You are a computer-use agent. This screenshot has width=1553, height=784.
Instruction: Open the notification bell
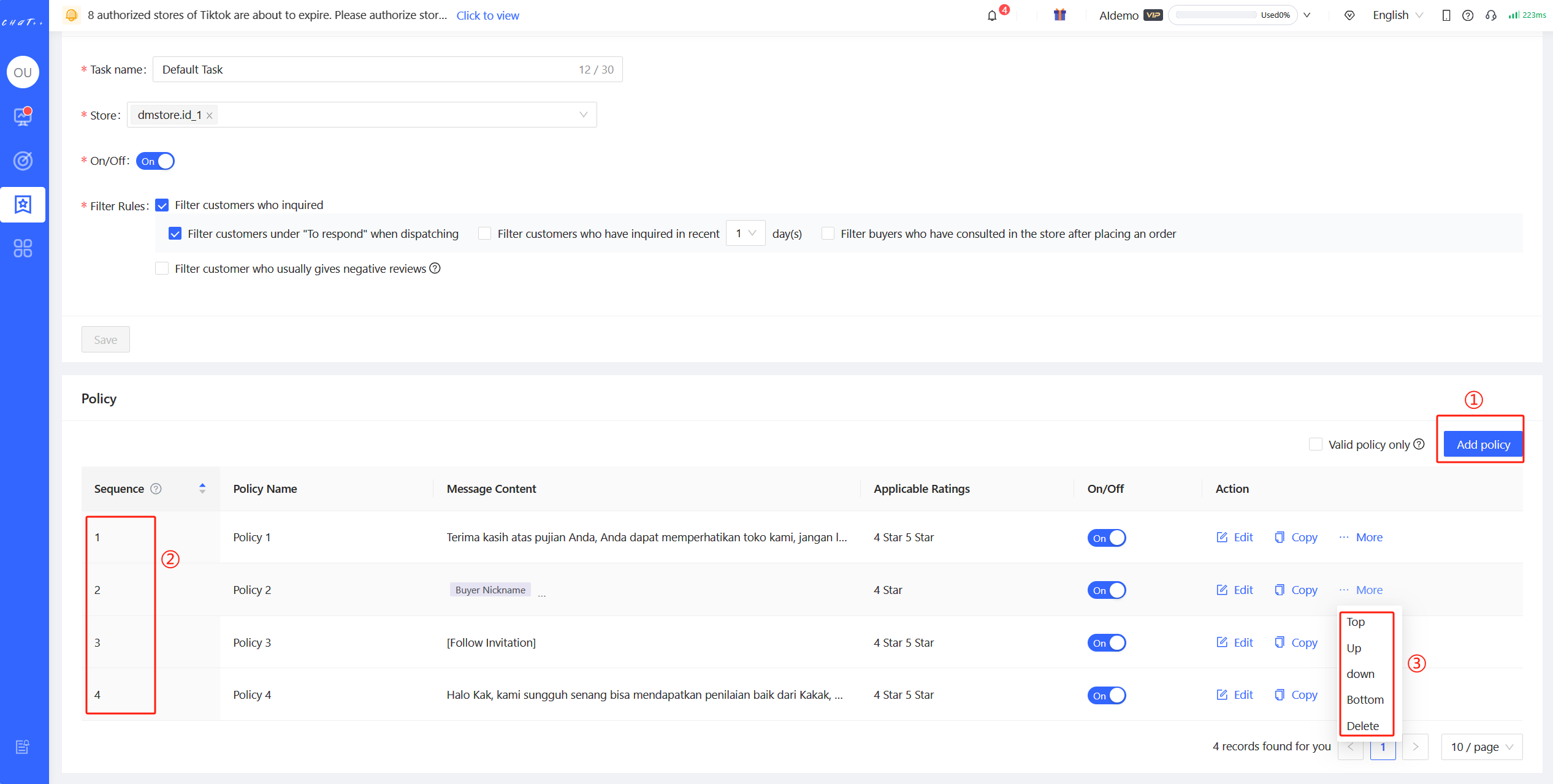coord(992,15)
